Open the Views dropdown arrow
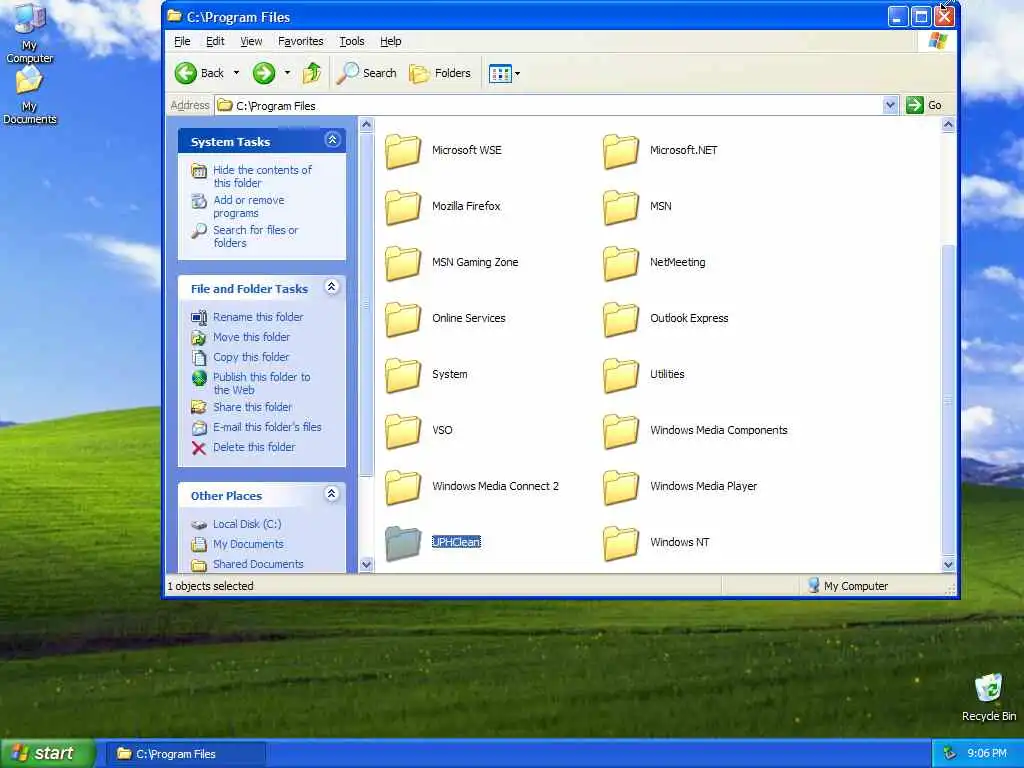1024x768 pixels. tap(517, 74)
